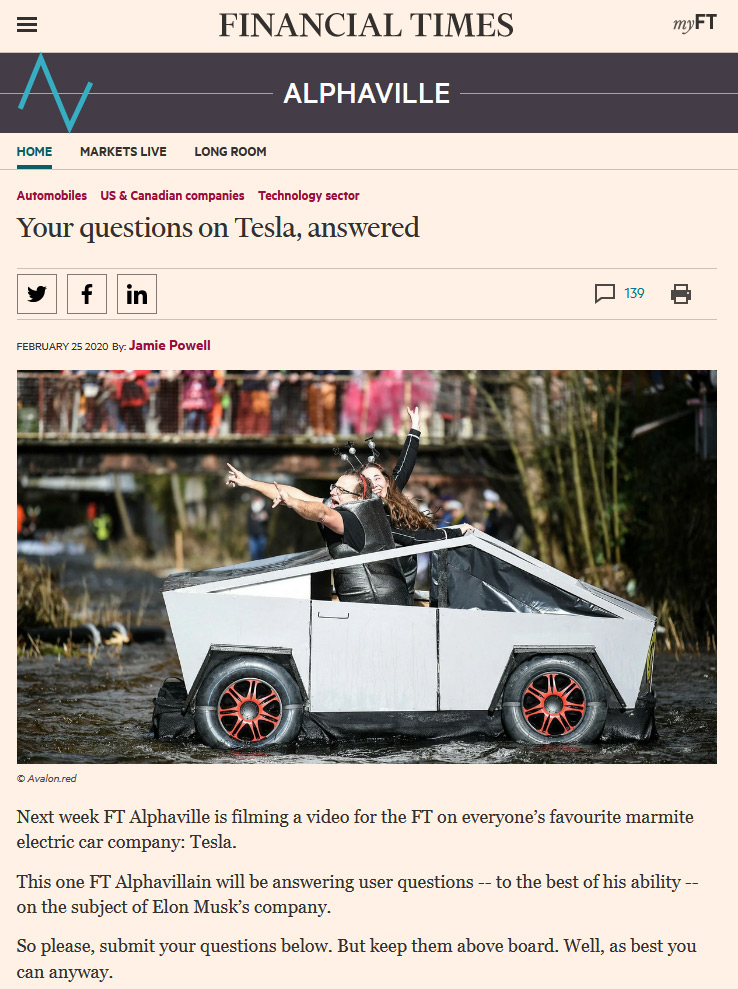
Task: View author Jamie Powell's page
Action: (170, 346)
